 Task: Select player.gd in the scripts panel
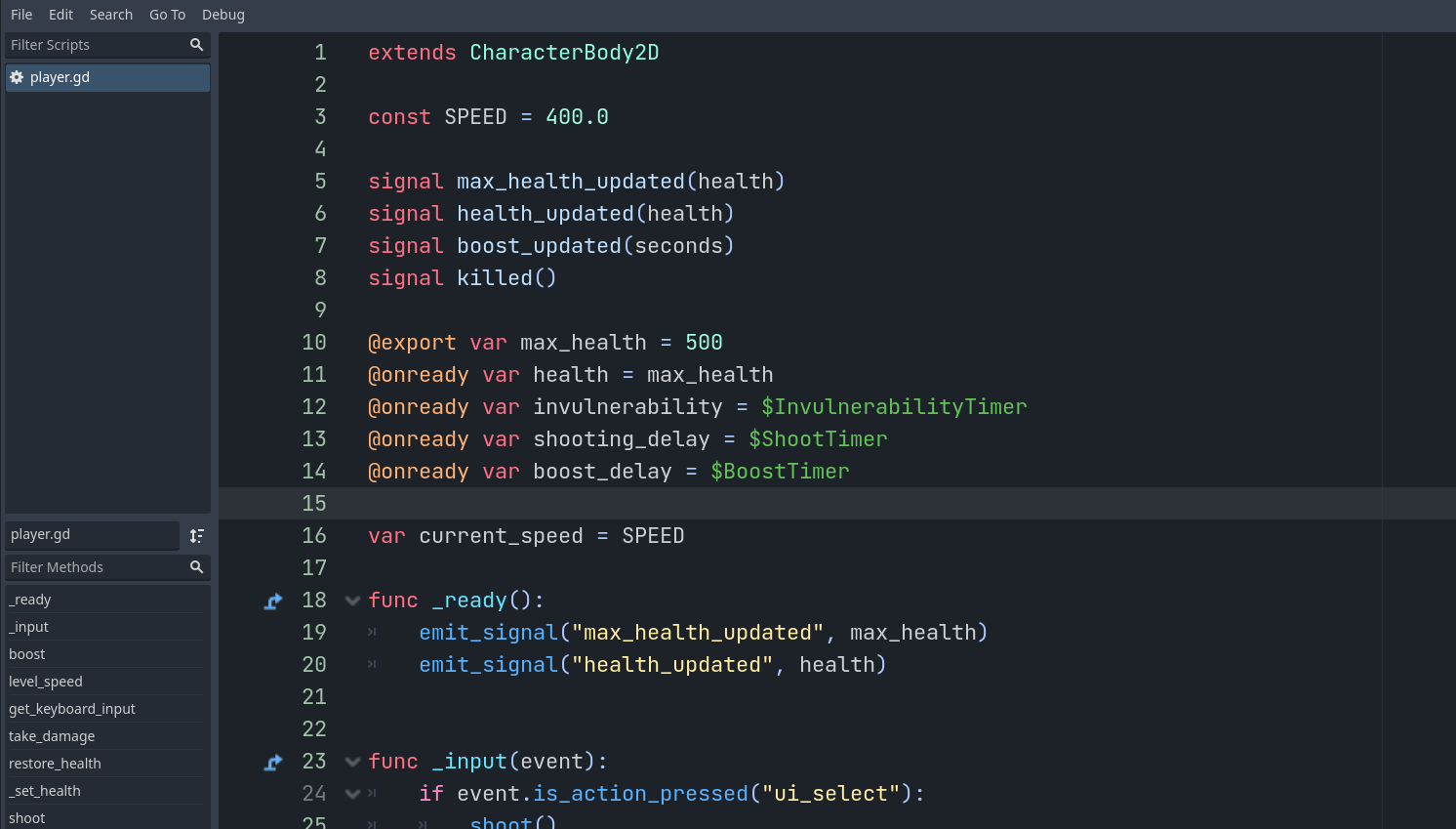click(107, 77)
